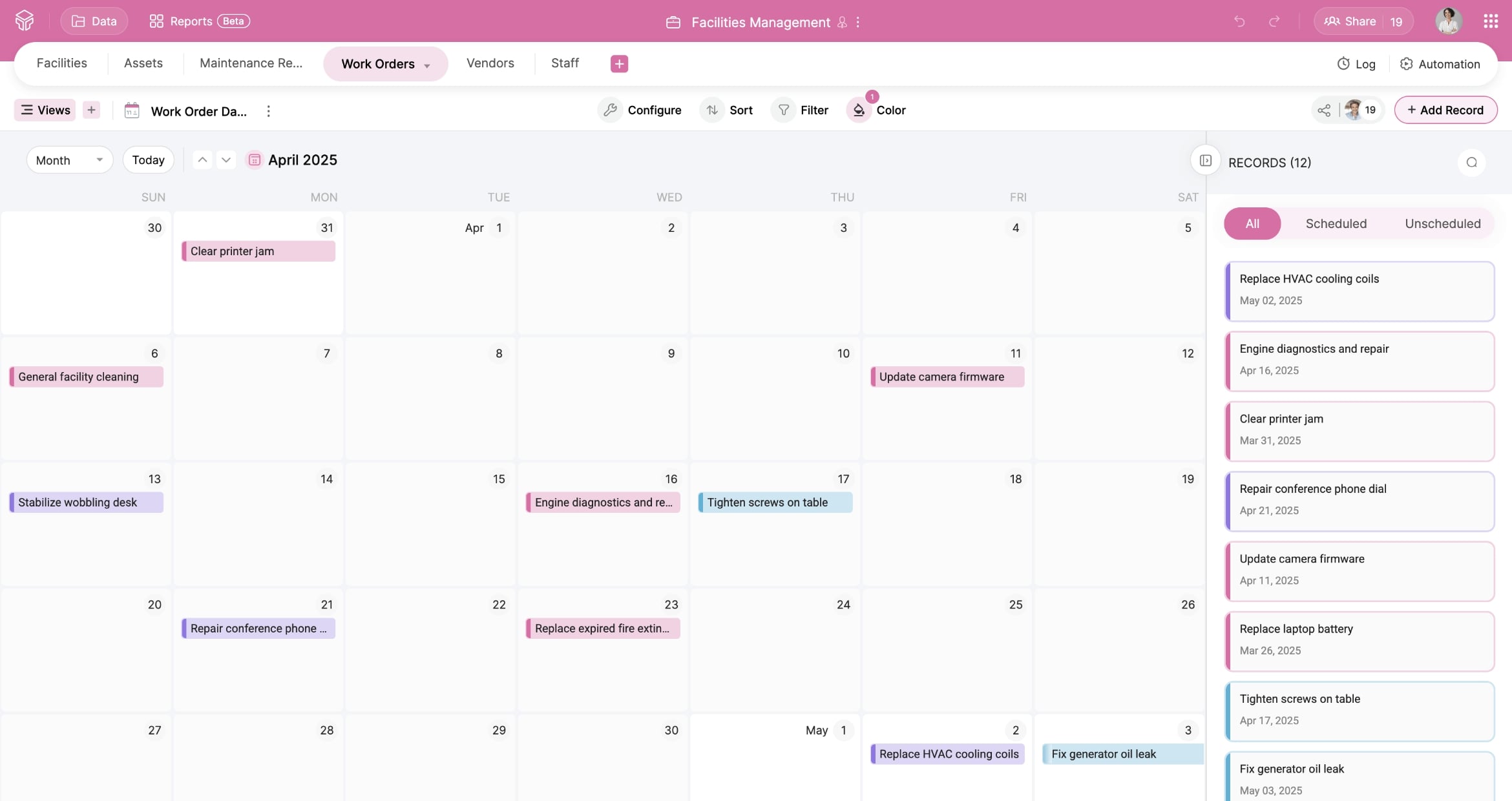
Task: Click the share view icon
Action: tap(1324, 110)
